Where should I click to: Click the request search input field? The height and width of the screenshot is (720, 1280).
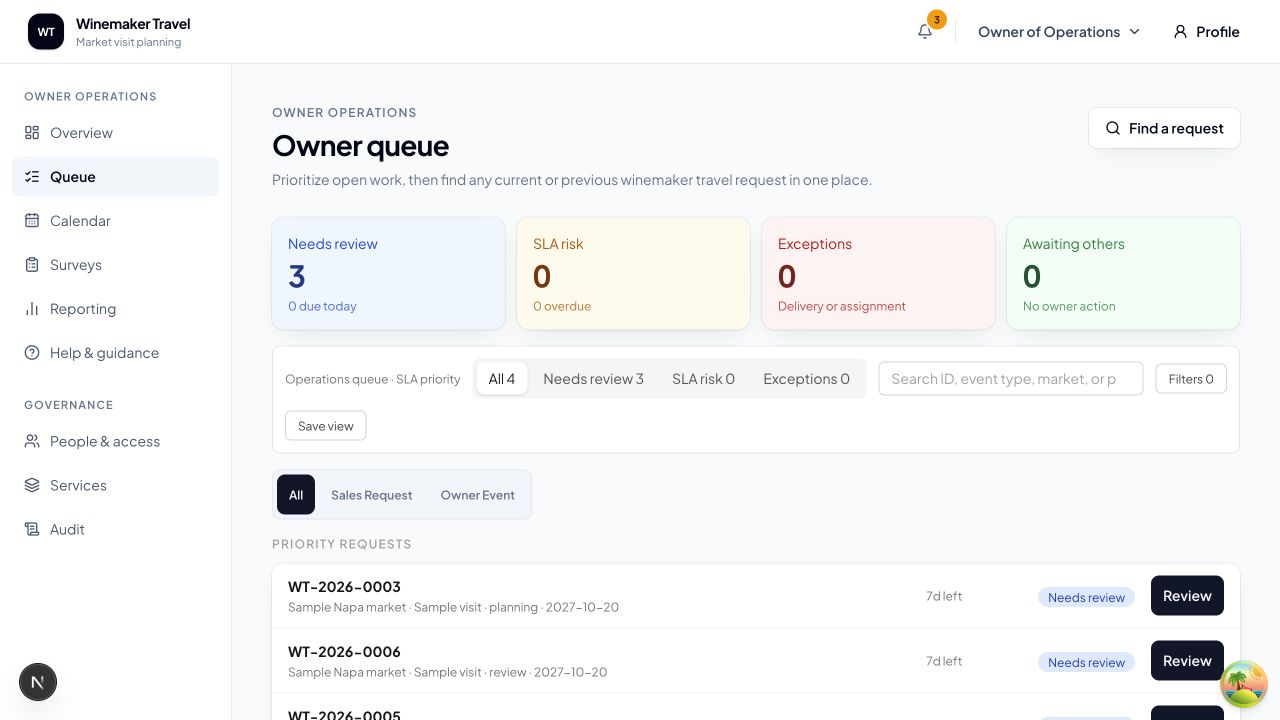click(1011, 379)
